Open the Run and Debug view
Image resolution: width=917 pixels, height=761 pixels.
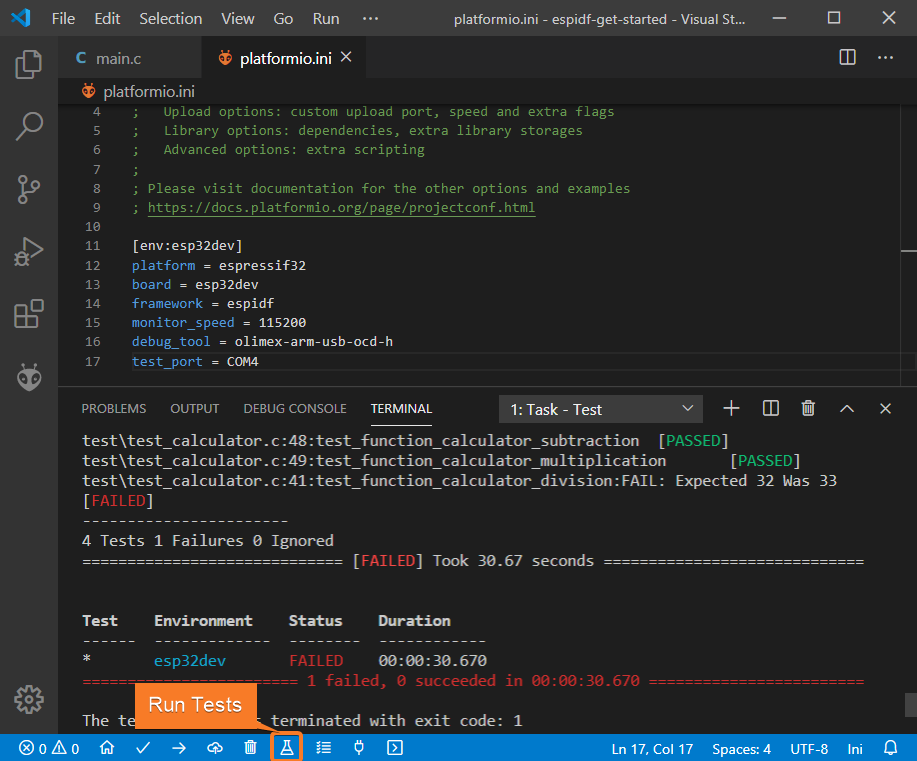pos(29,252)
